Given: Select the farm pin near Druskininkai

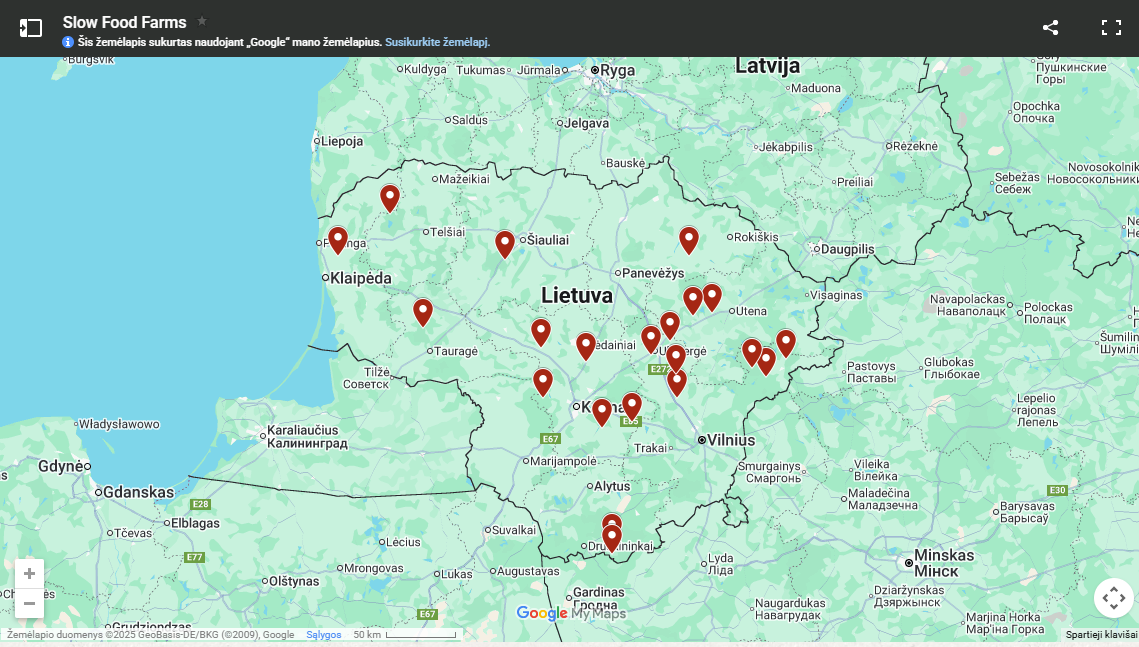Looking at the screenshot, I should (x=612, y=538).
